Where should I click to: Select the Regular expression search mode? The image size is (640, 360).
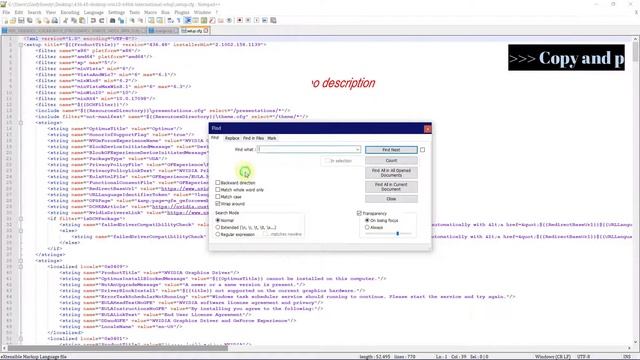218,234
